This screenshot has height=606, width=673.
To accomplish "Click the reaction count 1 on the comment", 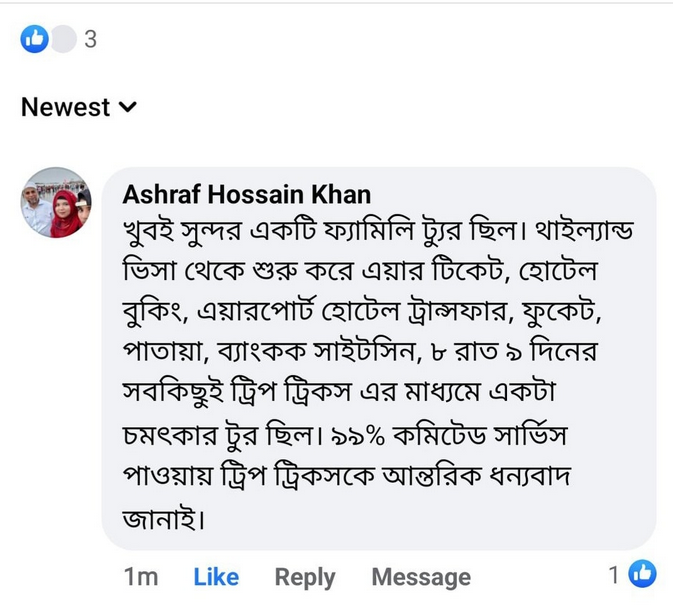I will (614, 575).
